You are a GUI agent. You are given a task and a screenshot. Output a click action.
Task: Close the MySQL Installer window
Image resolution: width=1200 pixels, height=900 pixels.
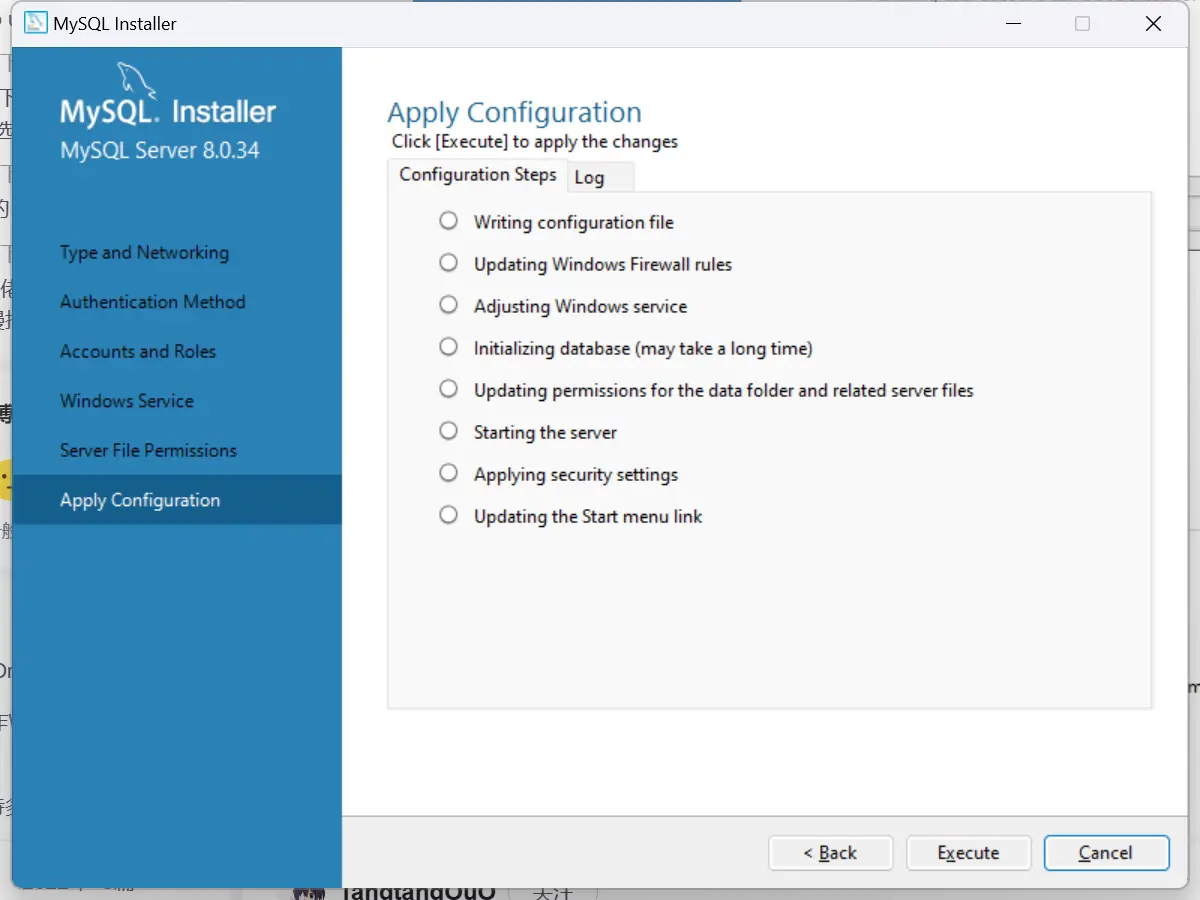pyautogui.click(x=1153, y=24)
